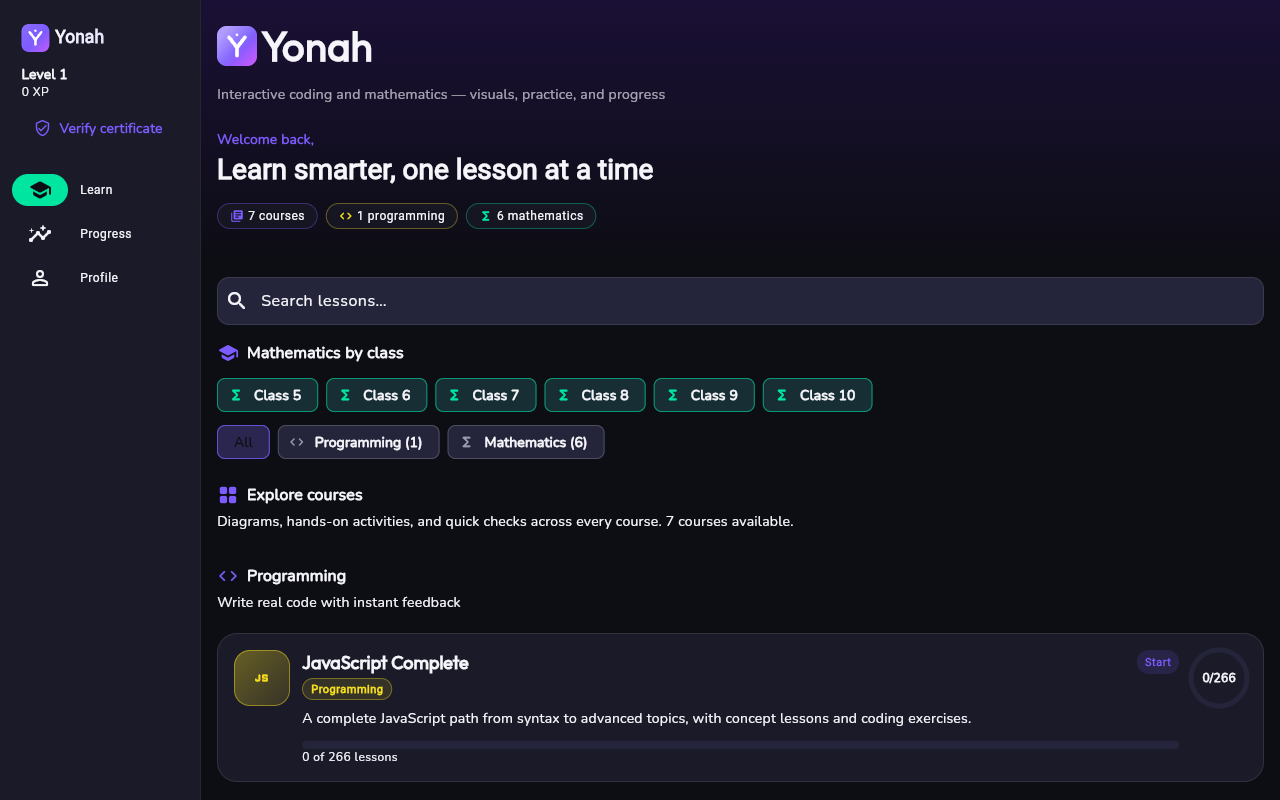This screenshot has width=1280, height=800.
Task: Open the Profile person icon
Action: [40, 278]
